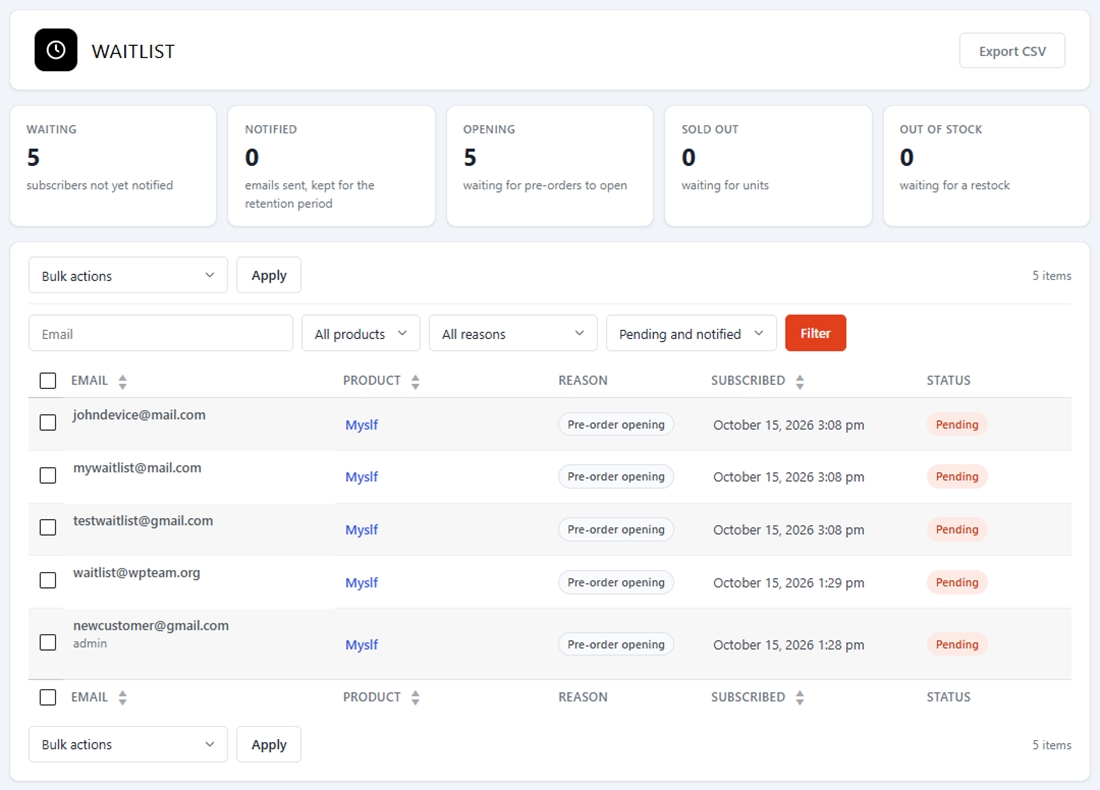Click the email mywaitlist@mail.com
The height and width of the screenshot is (790, 1100).
[x=137, y=468]
